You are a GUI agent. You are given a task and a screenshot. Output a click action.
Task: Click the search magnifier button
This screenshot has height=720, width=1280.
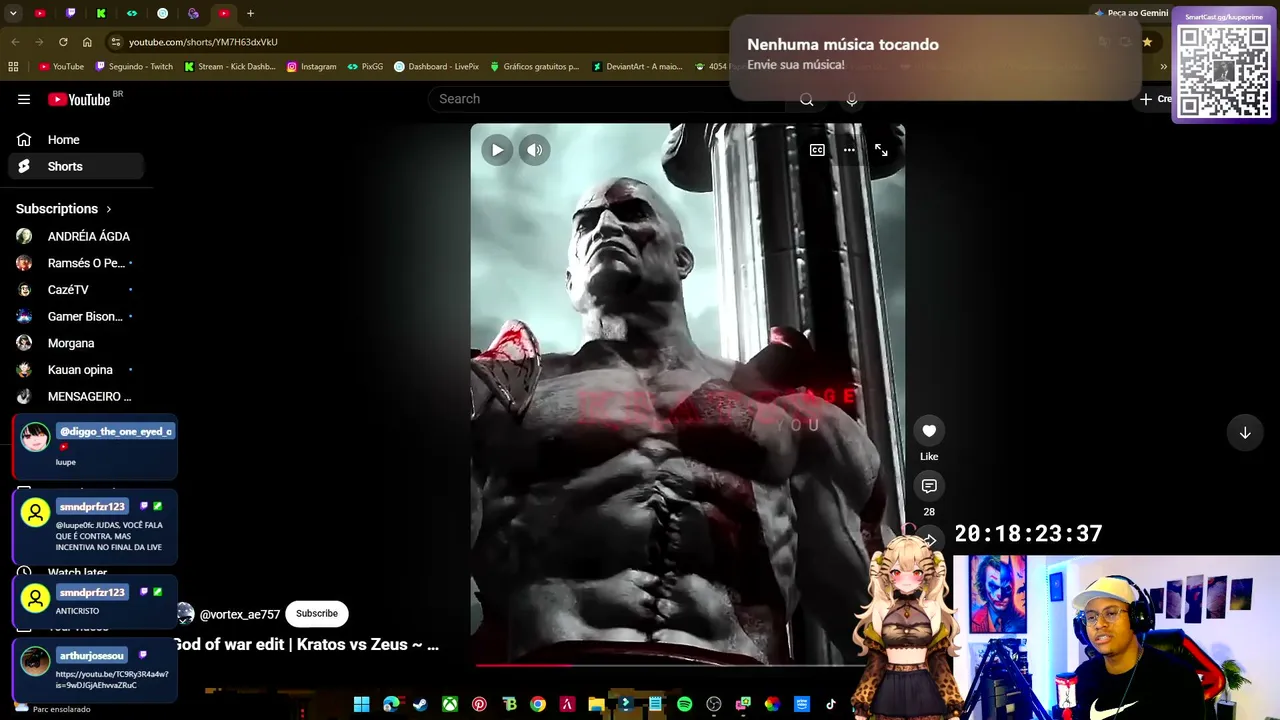pos(806,99)
